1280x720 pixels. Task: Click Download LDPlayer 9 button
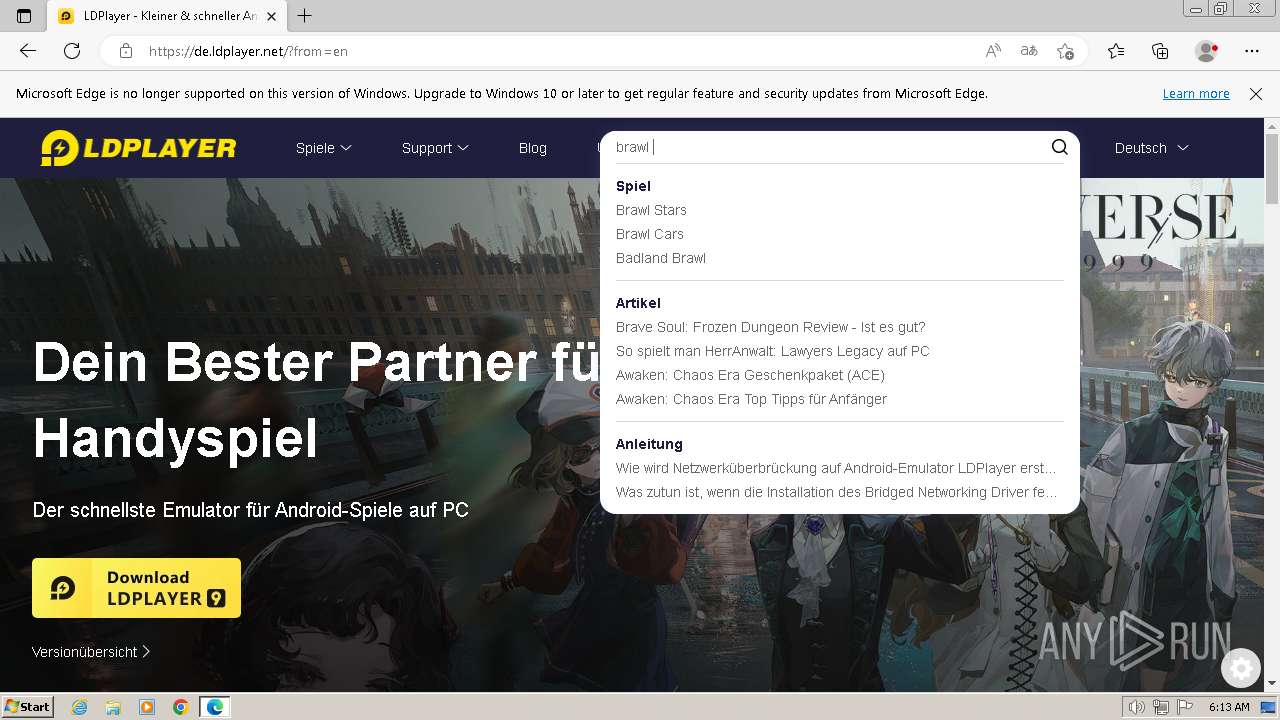point(136,588)
